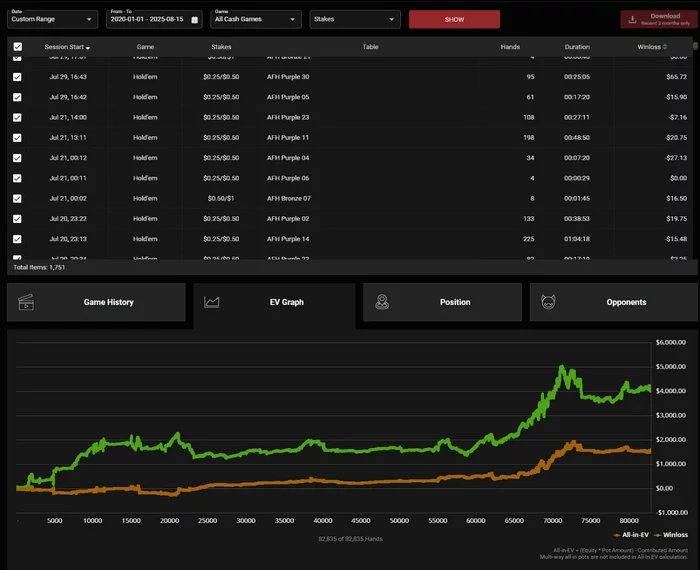The height and width of the screenshot is (570, 700).
Task: Uncheck the Jul 21, 00:02 session checkbox
Action: pyautogui.click(x=17, y=199)
